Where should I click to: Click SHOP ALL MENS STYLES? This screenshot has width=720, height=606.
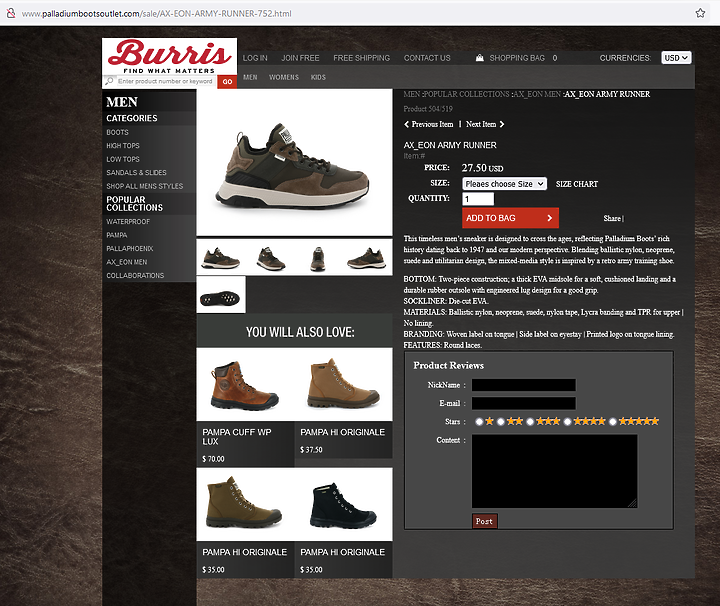click(x=145, y=186)
